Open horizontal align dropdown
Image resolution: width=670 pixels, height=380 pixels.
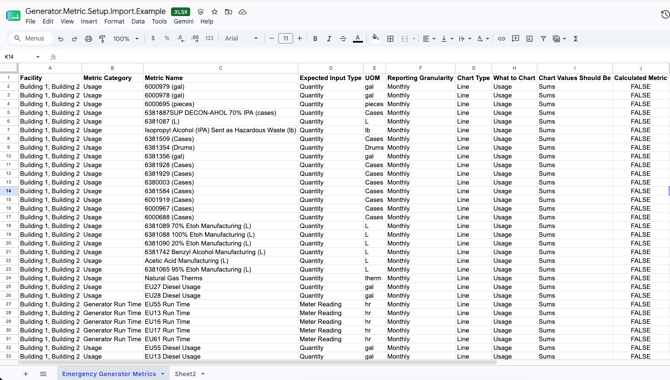click(429, 38)
